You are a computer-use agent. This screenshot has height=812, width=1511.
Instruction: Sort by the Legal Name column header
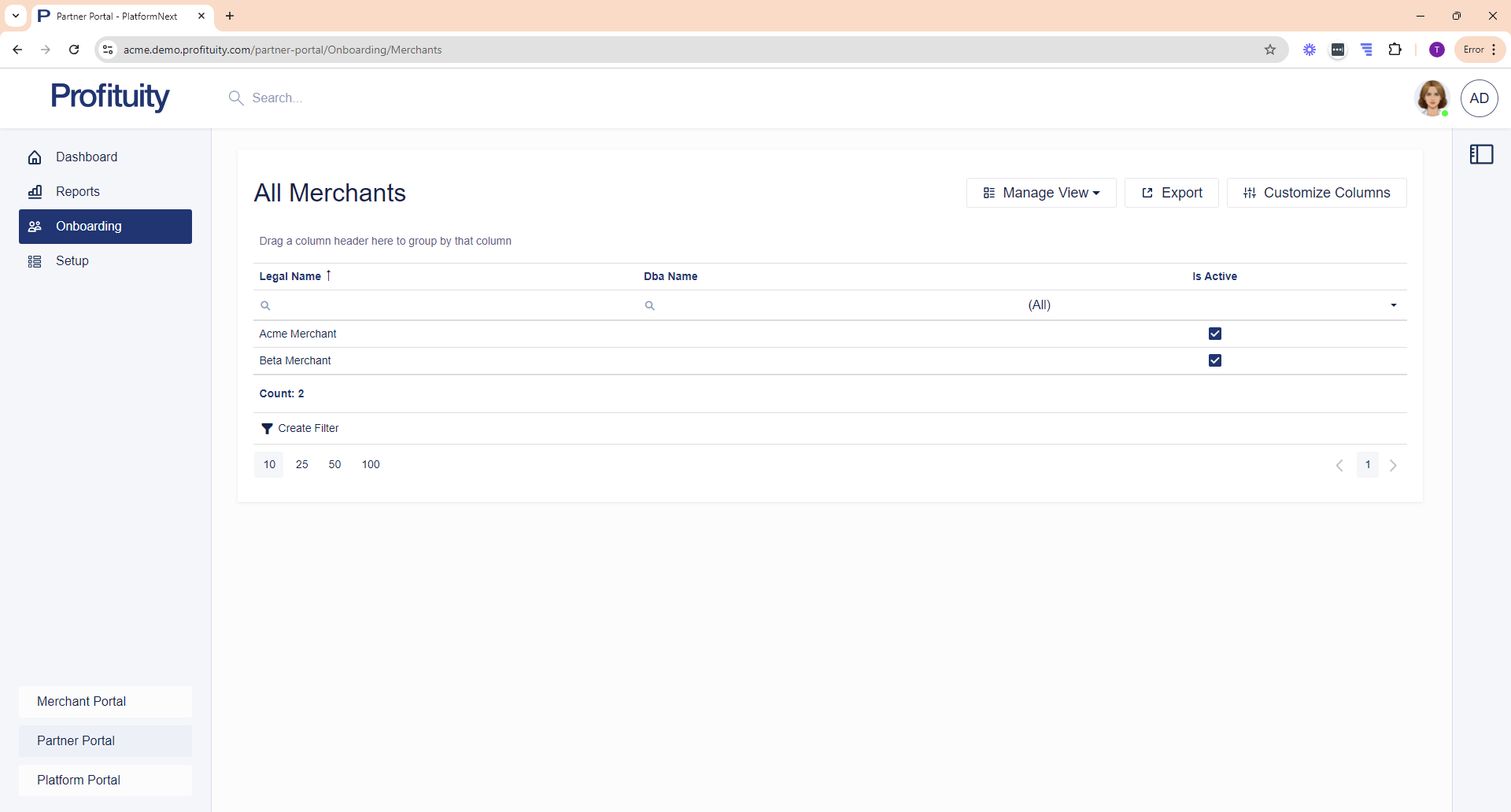(x=290, y=276)
